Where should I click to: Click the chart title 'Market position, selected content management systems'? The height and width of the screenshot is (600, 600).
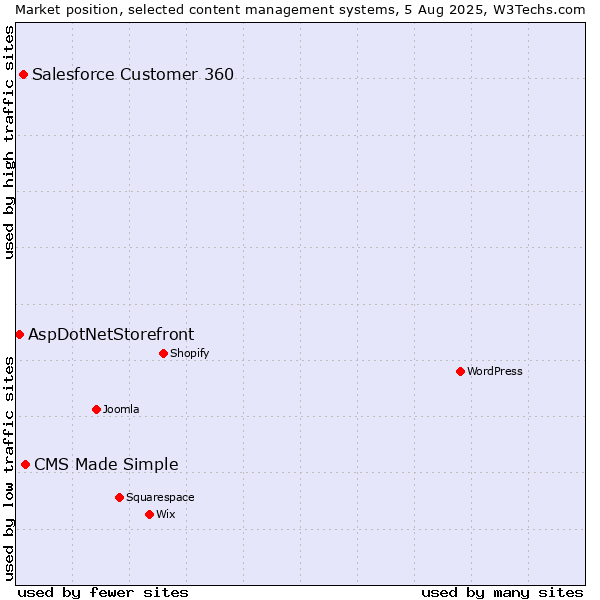click(x=207, y=10)
